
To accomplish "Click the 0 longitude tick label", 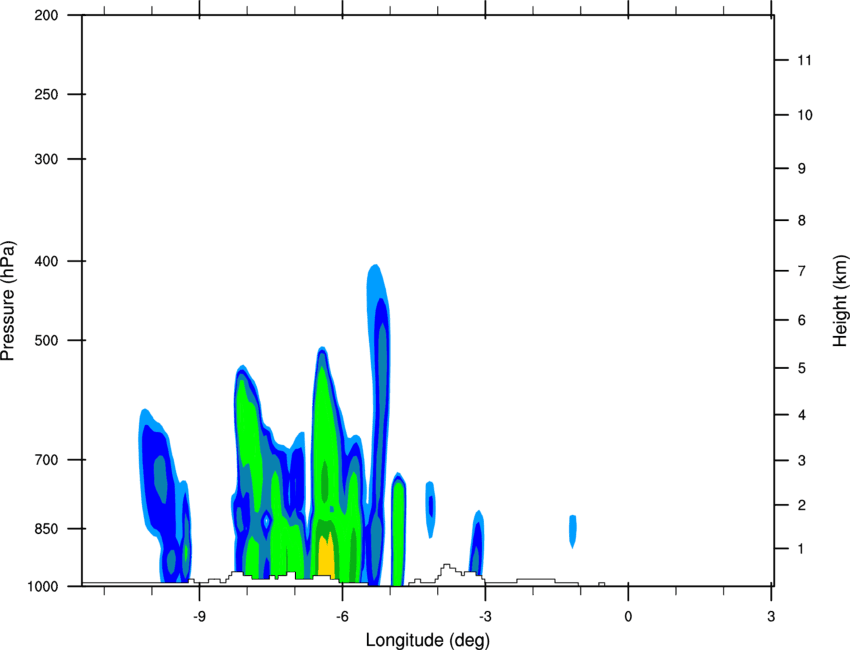I will click(x=628, y=616).
